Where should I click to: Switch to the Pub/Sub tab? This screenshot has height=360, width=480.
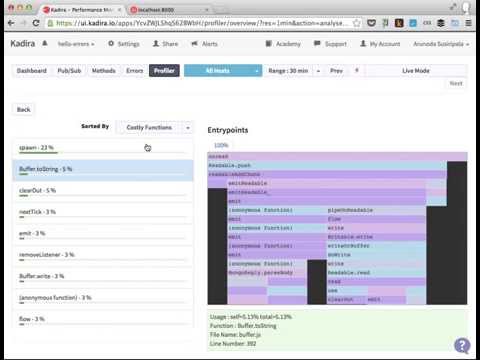tap(69, 71)
